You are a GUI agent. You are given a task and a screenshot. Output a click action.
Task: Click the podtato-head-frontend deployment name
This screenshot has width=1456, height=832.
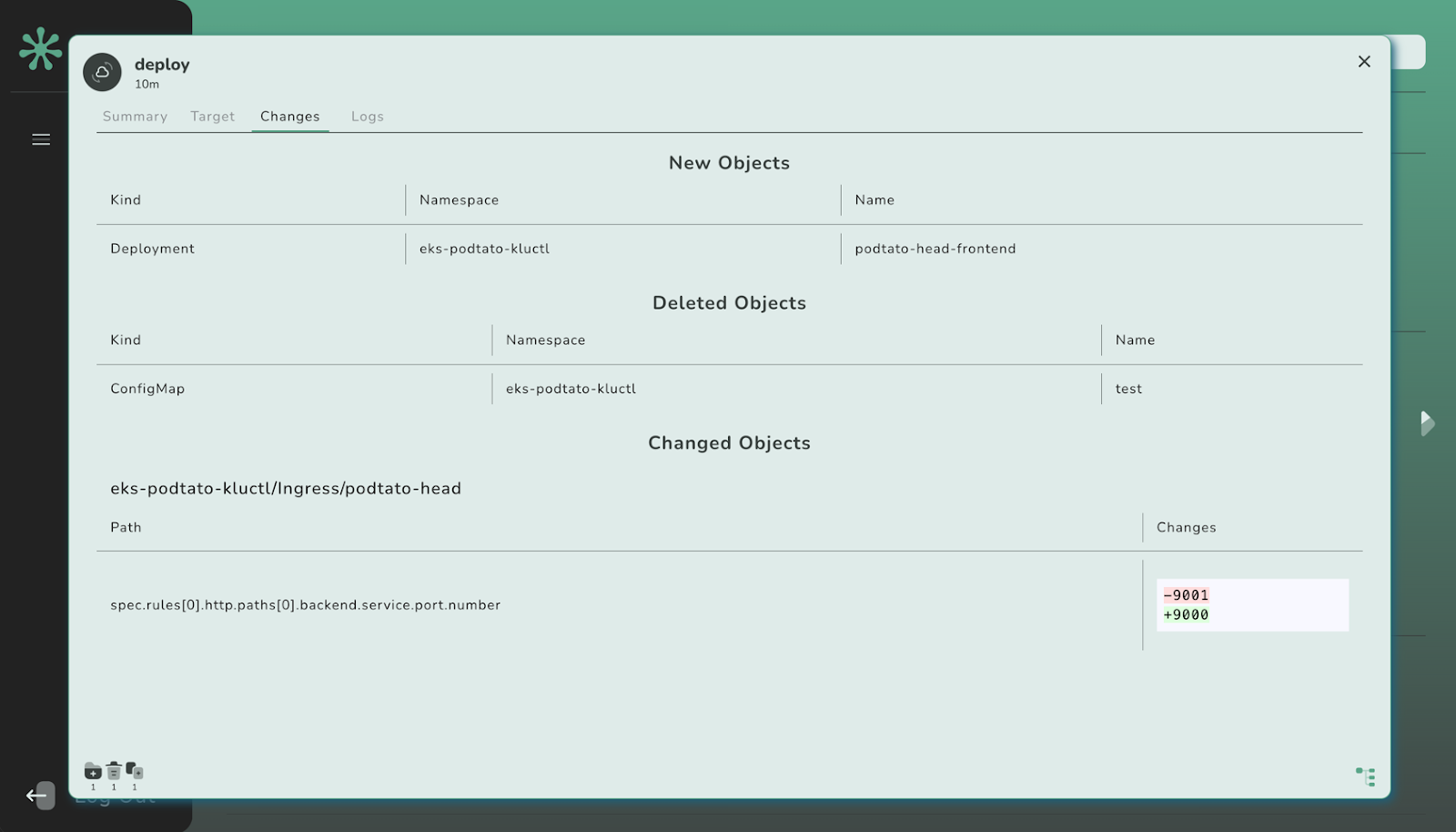pyautogui.click(x=935, y=249)
